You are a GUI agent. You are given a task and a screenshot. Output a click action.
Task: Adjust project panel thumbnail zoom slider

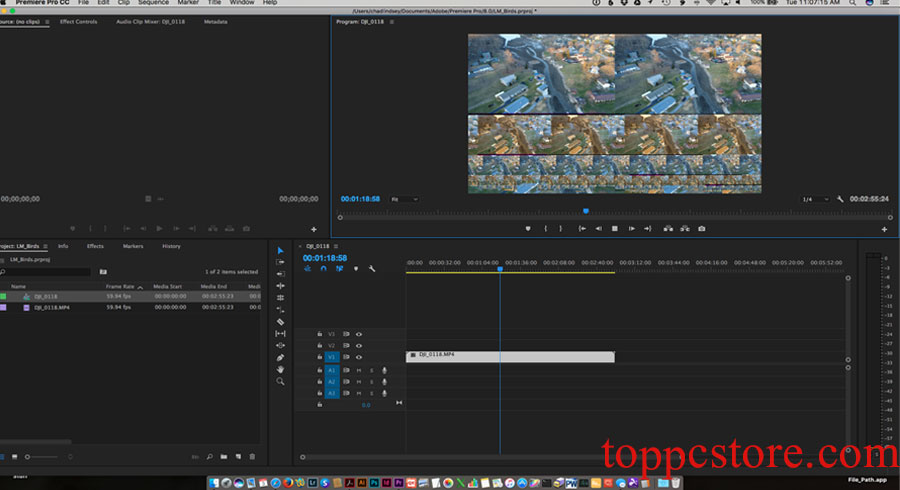tap(41, 457)
